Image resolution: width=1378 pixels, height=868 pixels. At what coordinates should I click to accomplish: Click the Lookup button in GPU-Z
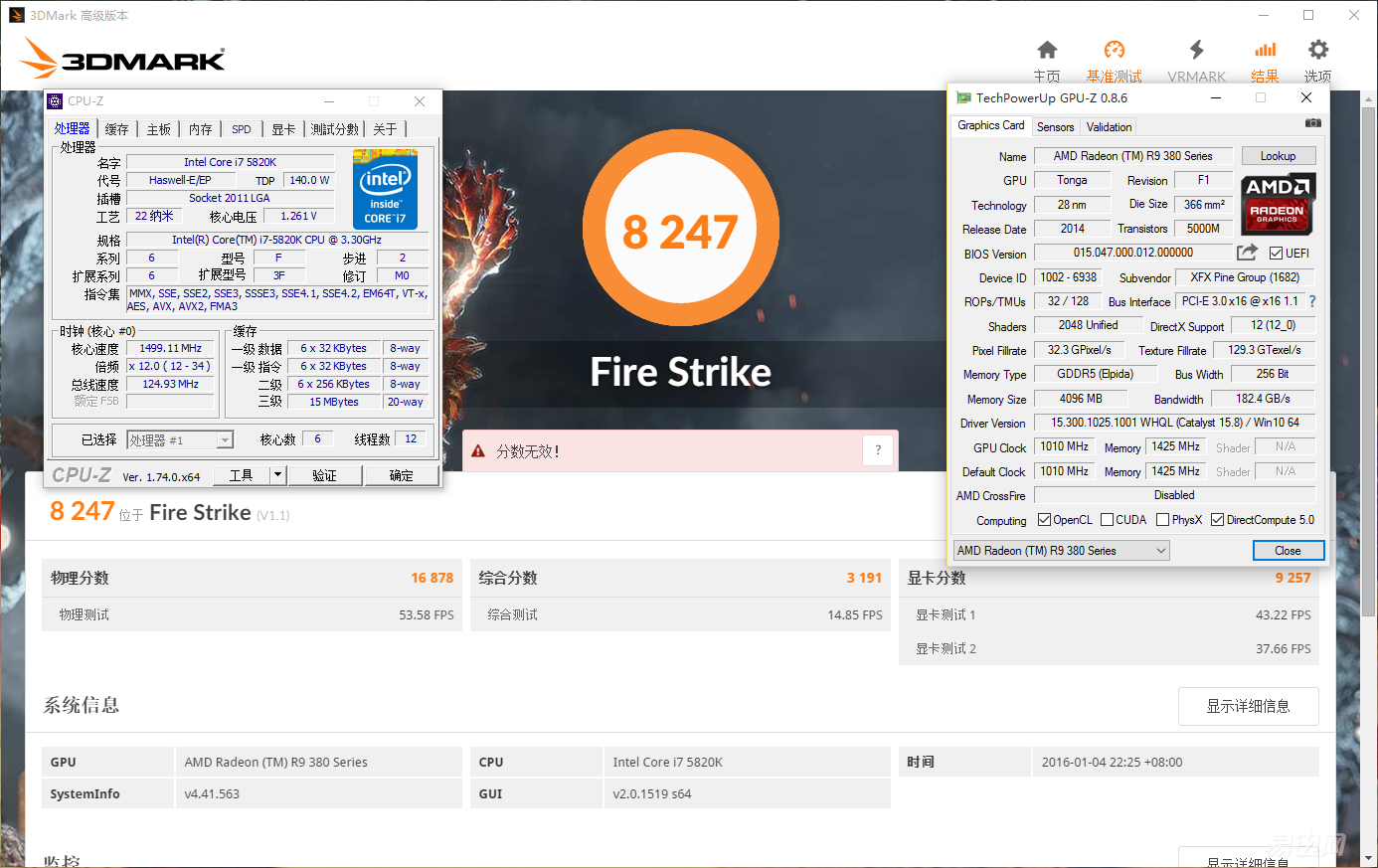[x=1279, y=156]
